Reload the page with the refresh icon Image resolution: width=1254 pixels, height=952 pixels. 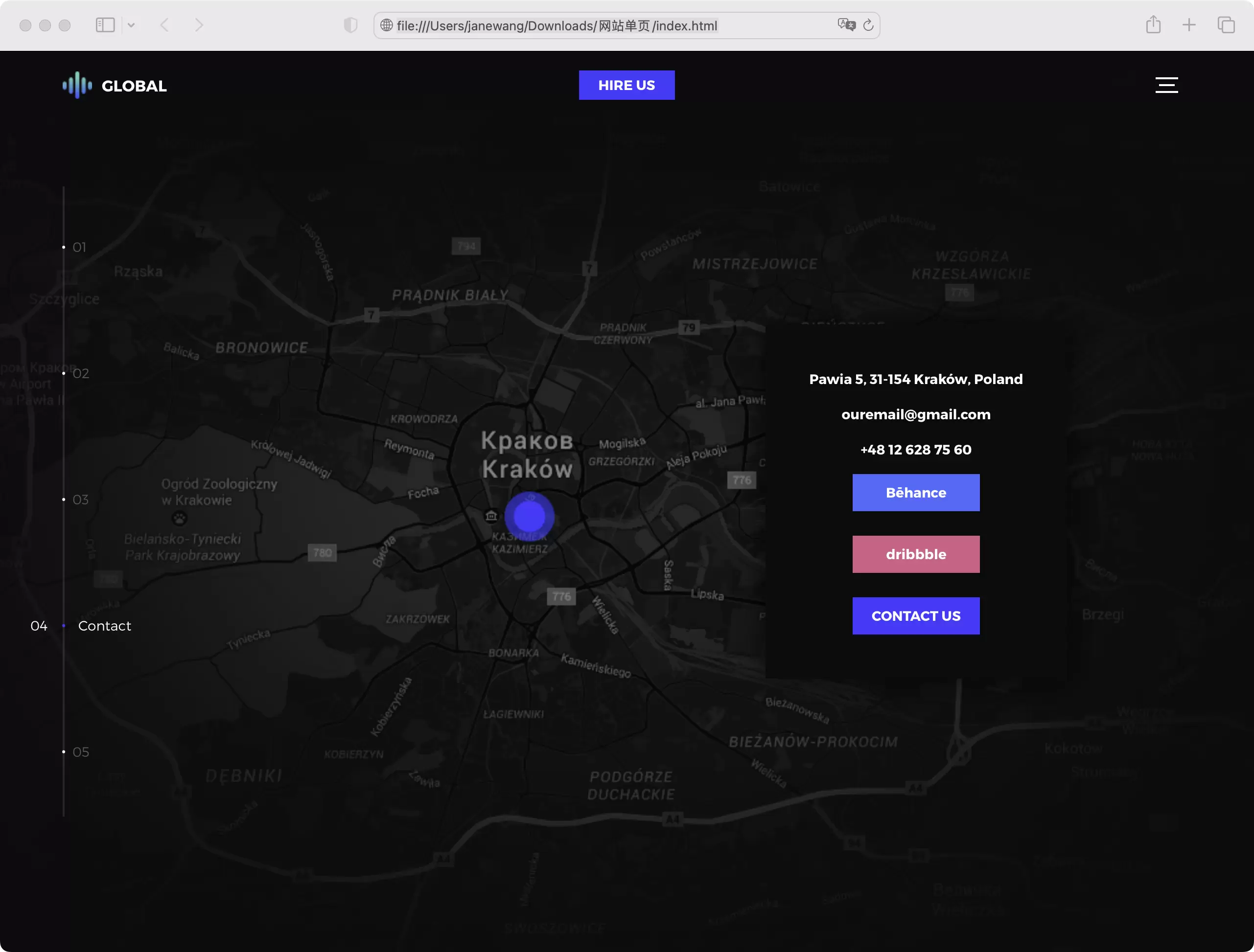(x=868, y=25)
